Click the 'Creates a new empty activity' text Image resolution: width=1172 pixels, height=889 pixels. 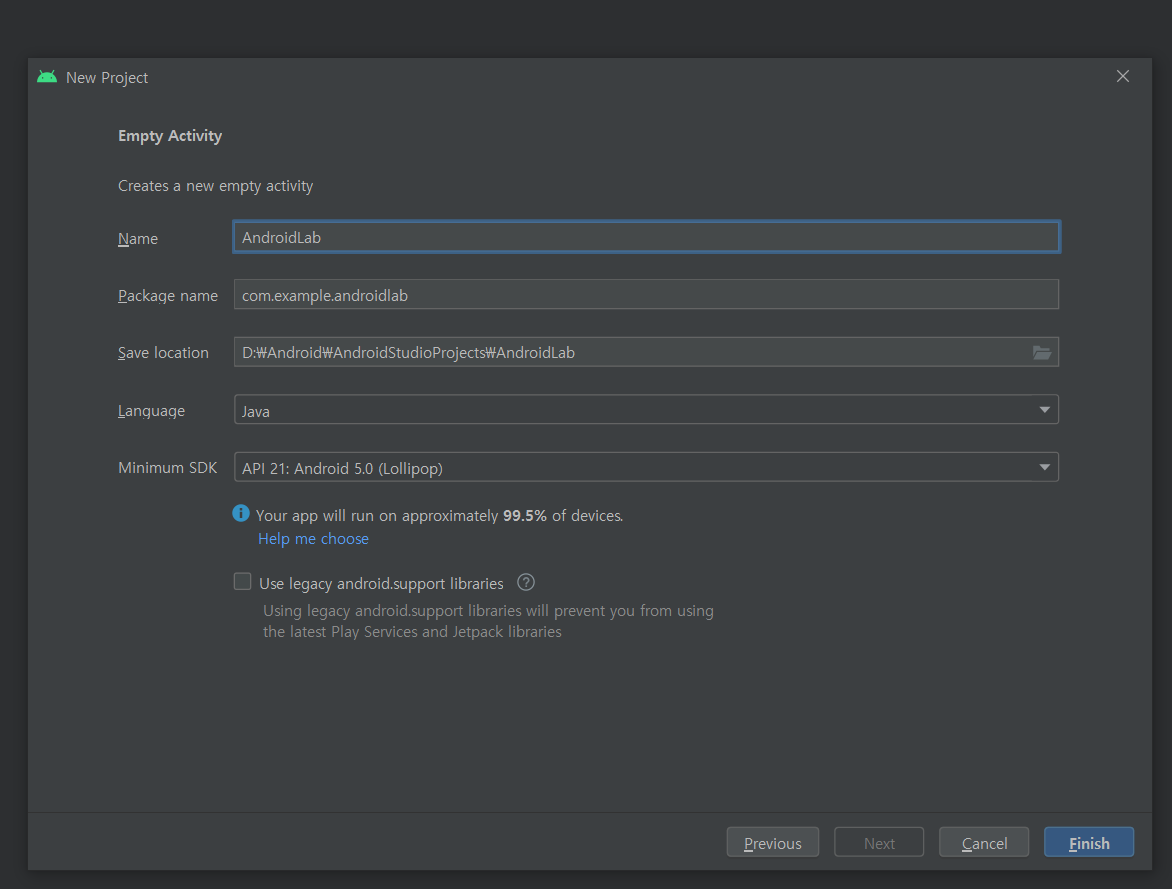215,185
